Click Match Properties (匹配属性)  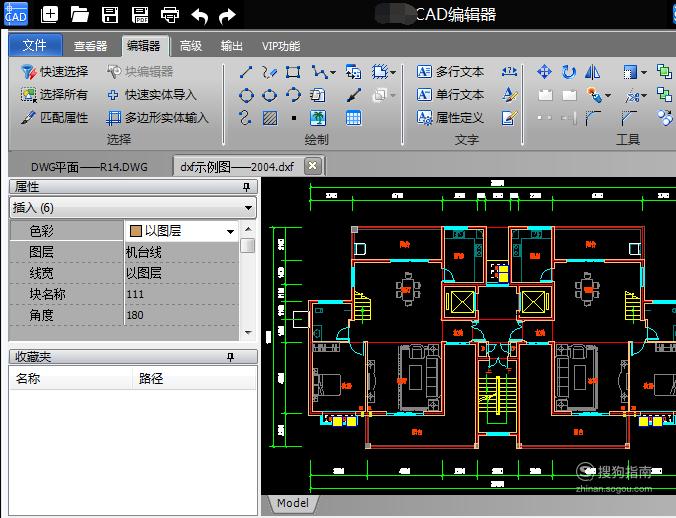54,118
